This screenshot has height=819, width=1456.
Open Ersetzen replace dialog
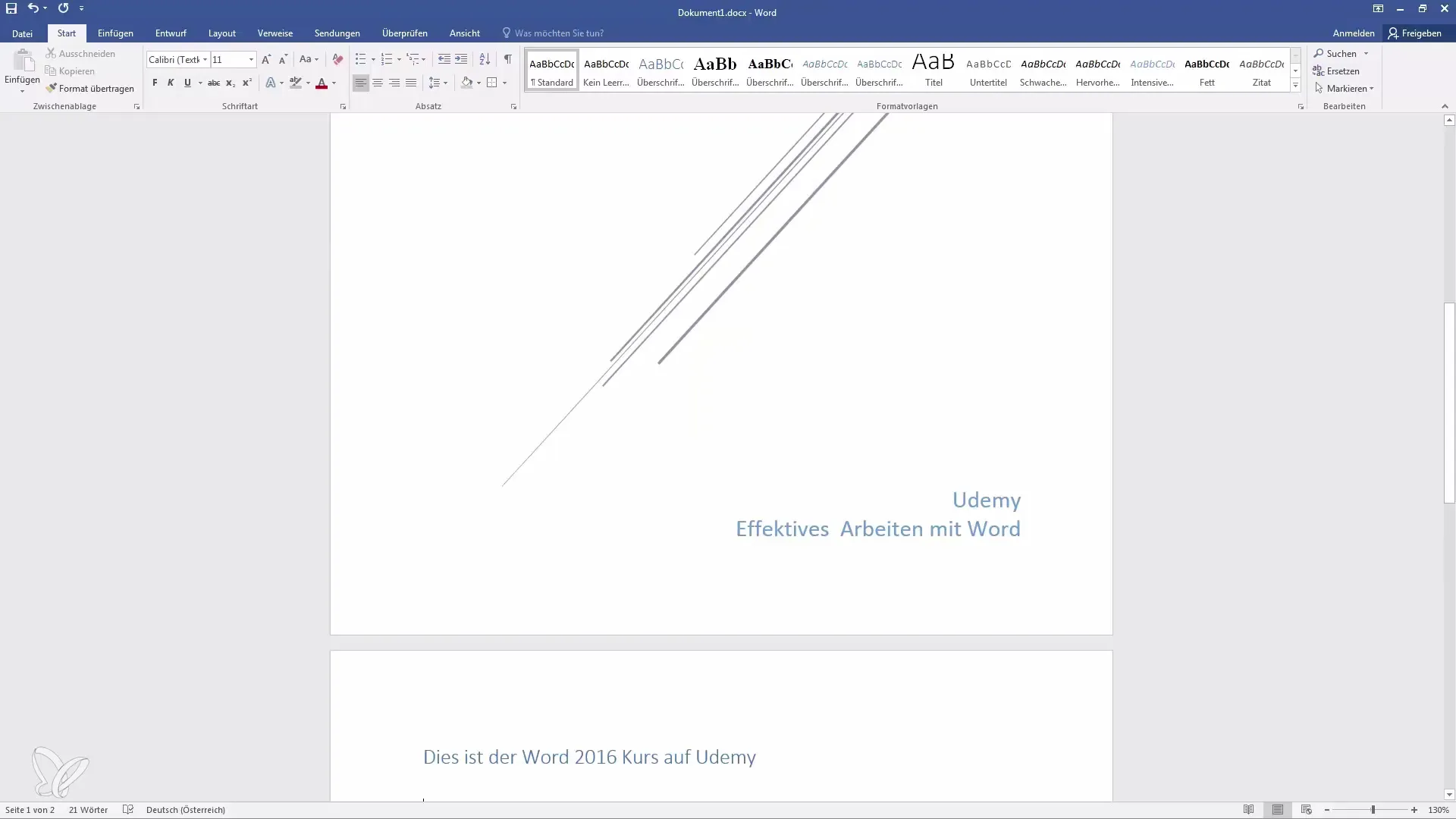tap(1336, 71)
